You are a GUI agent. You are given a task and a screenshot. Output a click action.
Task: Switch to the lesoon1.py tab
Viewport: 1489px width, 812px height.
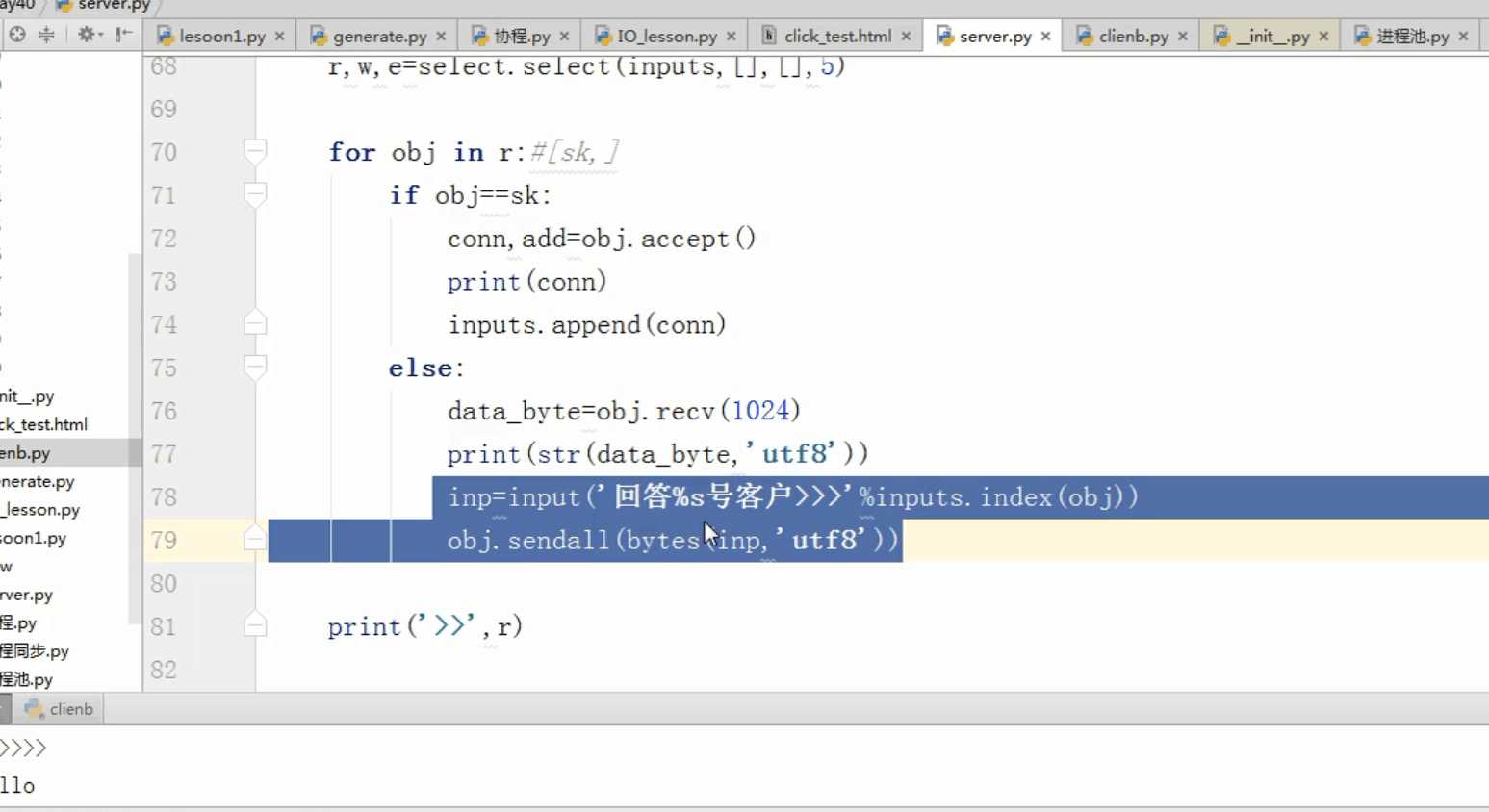pyautogui.click(x=221, y=36)
